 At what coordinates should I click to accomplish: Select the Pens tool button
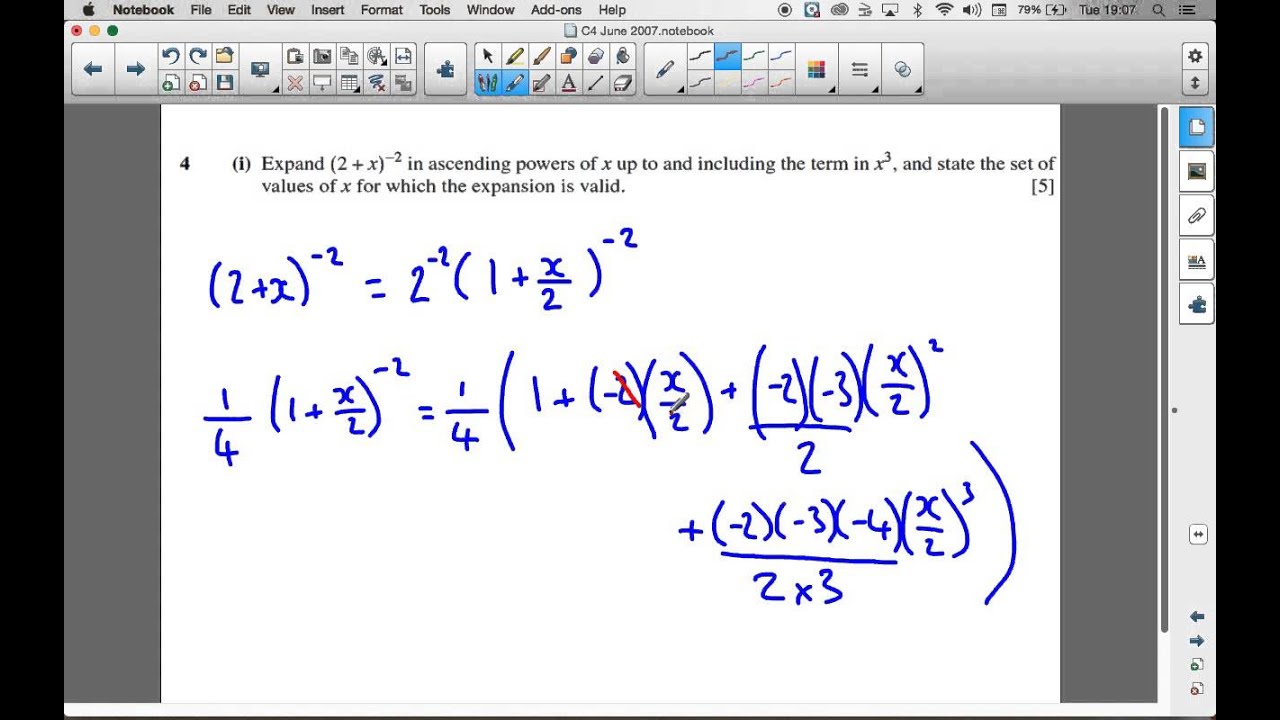488,83
